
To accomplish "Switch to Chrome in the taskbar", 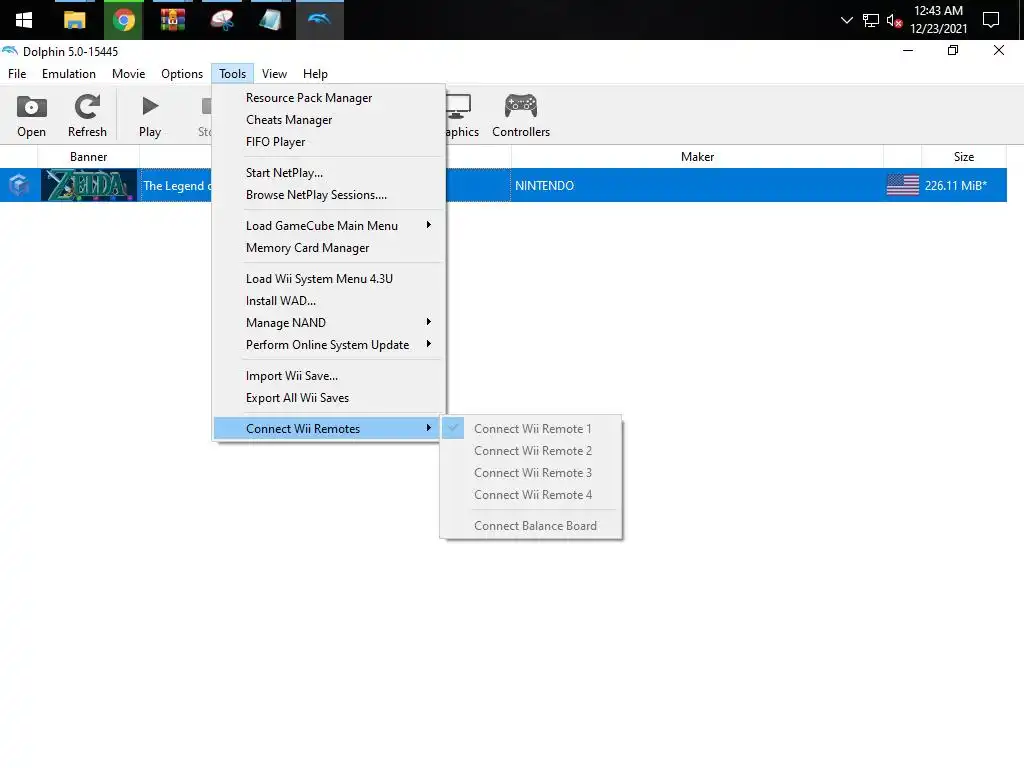I will (123, 20).
